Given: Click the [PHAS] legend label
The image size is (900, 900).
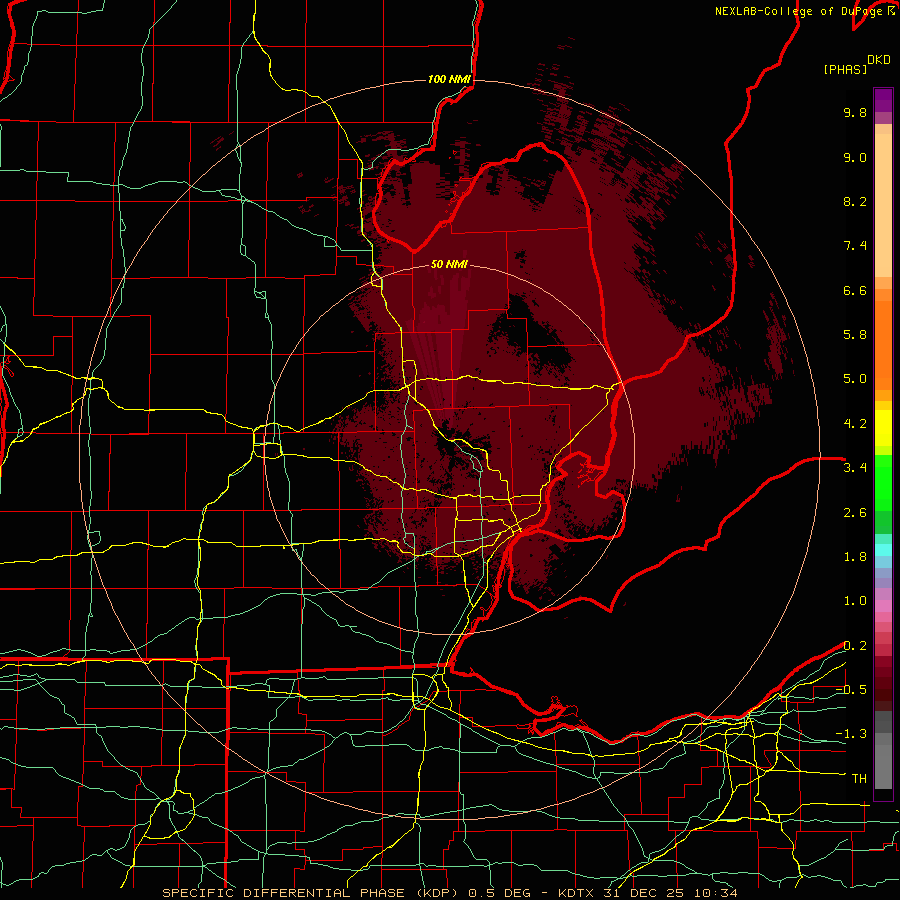Looking at the screenshot, I should [x=845, y=69].
